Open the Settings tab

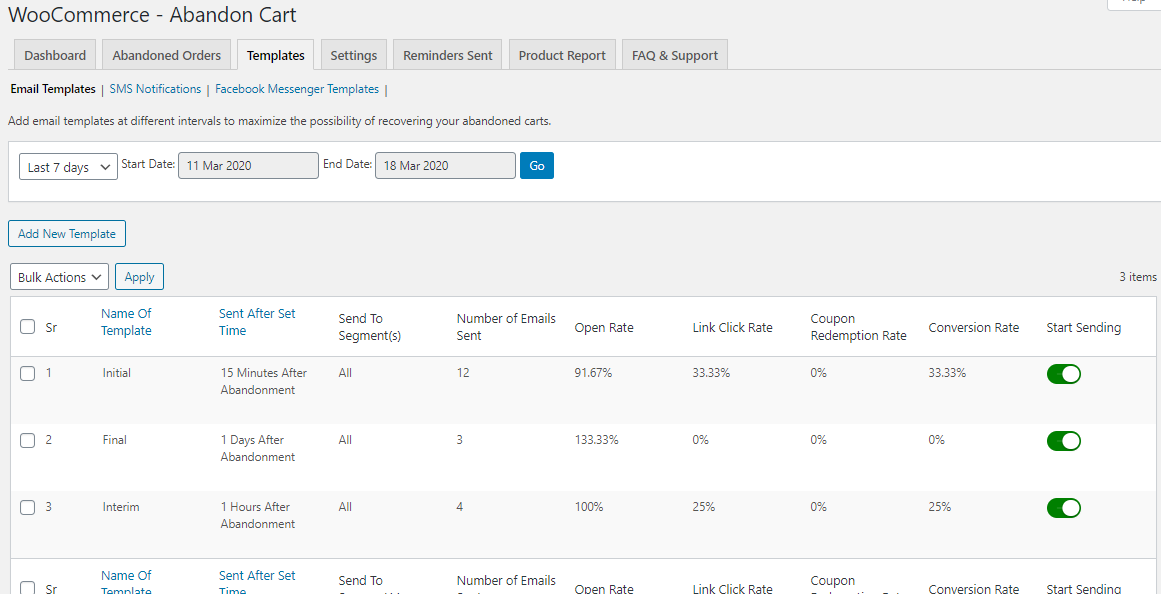(x=353, y=55)
